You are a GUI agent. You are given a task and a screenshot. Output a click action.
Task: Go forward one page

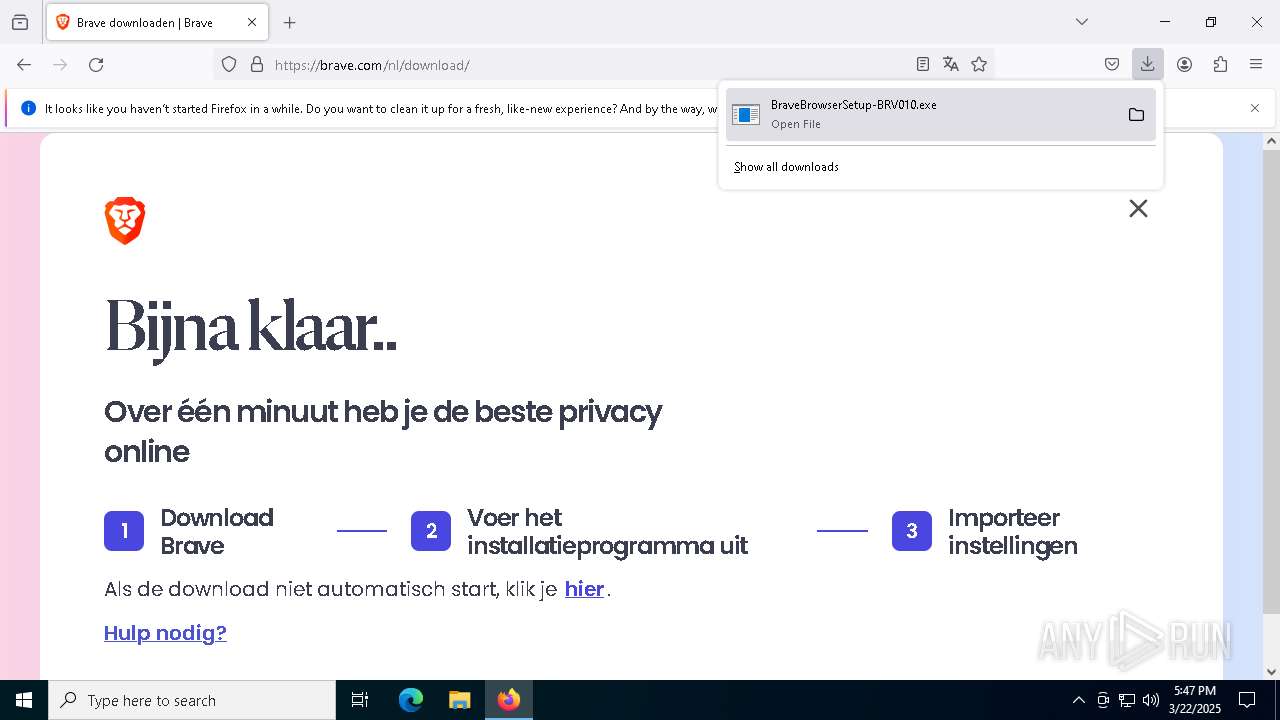point(60,64)
